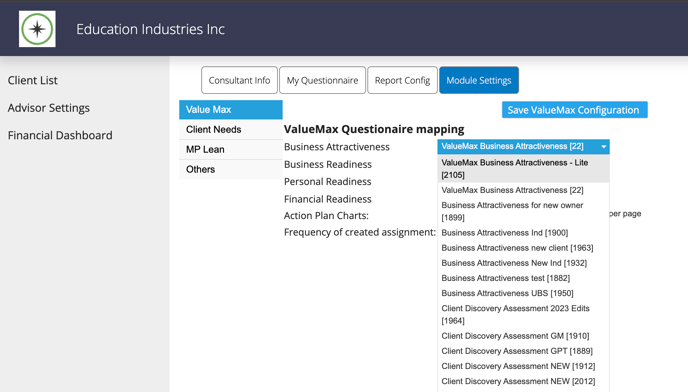This screenshot has width=688, height=392.
Task: Choose Client Discovery Assessment GM [1910]
Action: point(523,336)
